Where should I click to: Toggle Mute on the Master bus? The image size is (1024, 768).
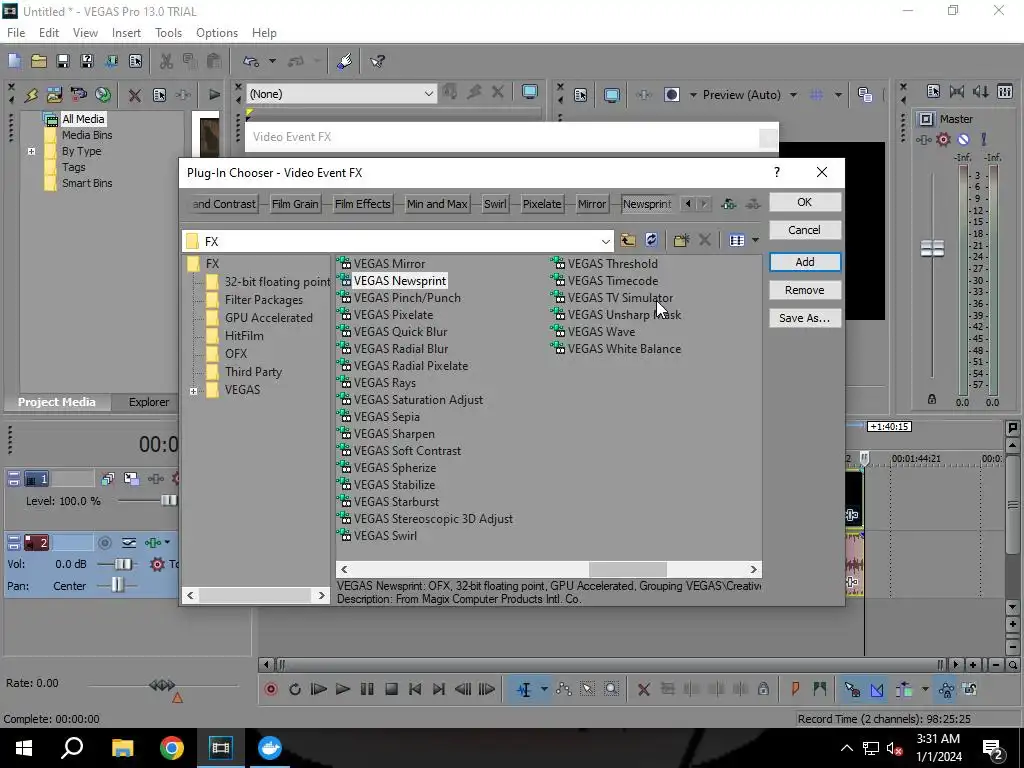[x=963, y=139]
